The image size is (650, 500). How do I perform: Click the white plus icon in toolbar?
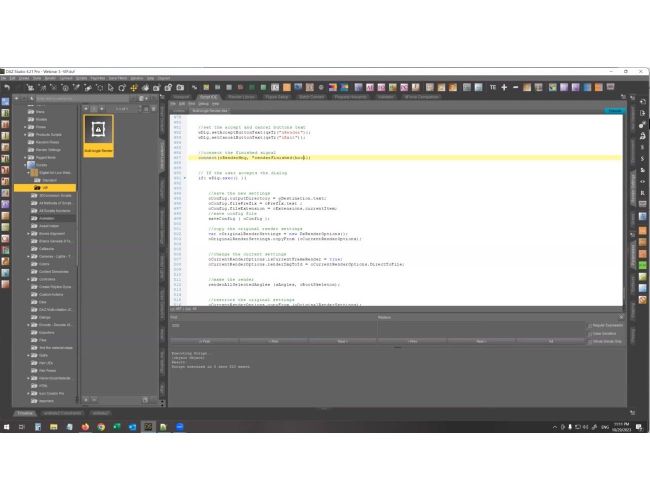[x=504, y=87]
